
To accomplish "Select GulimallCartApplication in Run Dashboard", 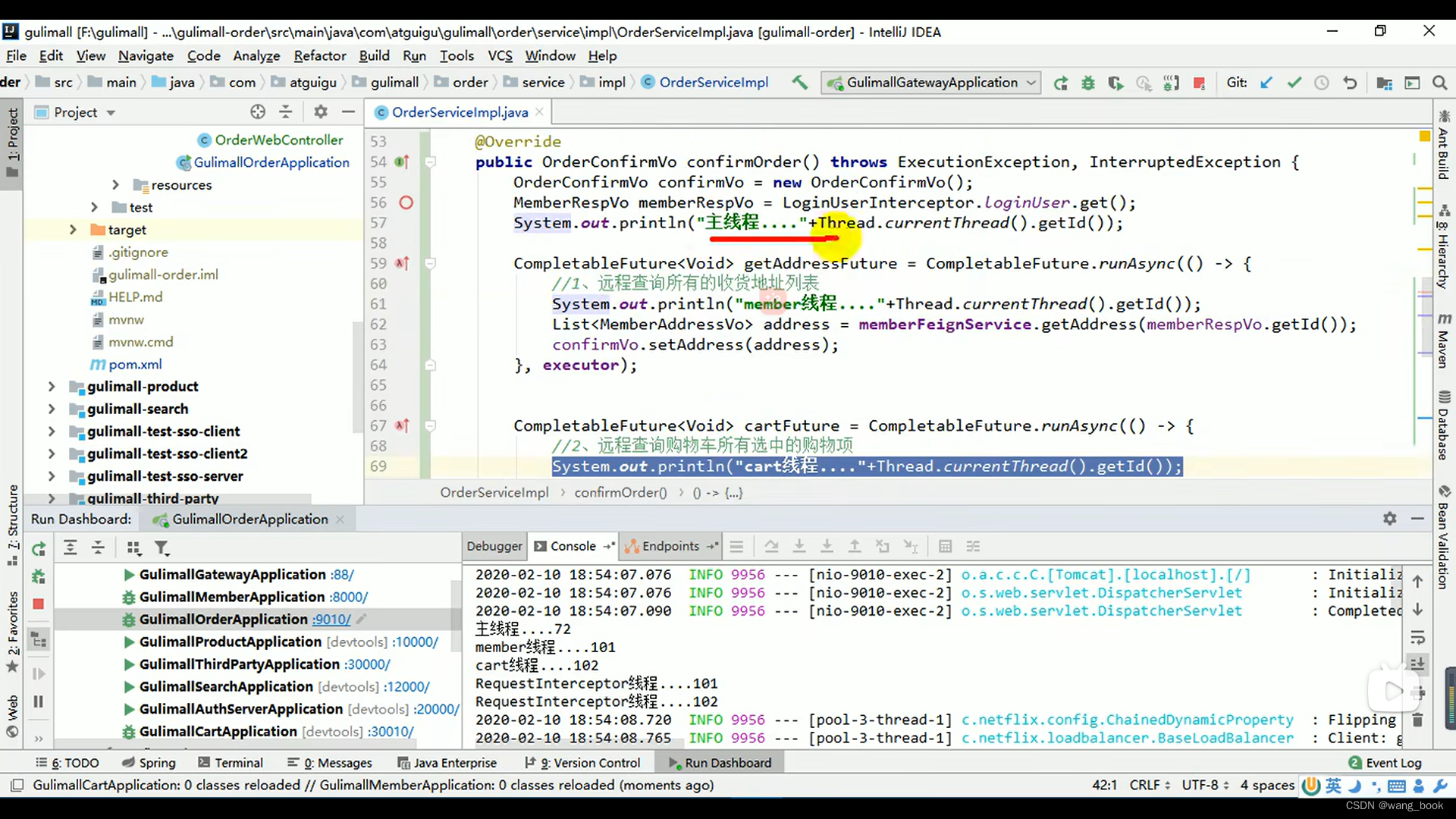I will tap(218, 732).
